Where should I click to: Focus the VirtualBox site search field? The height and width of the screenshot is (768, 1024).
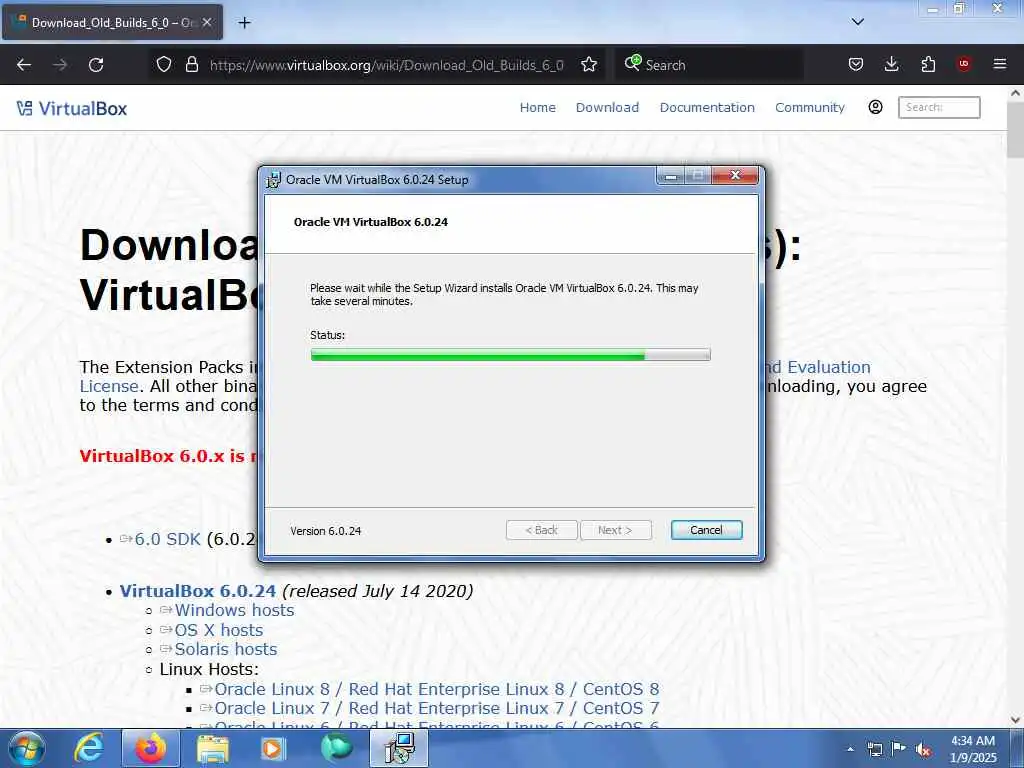939,107
